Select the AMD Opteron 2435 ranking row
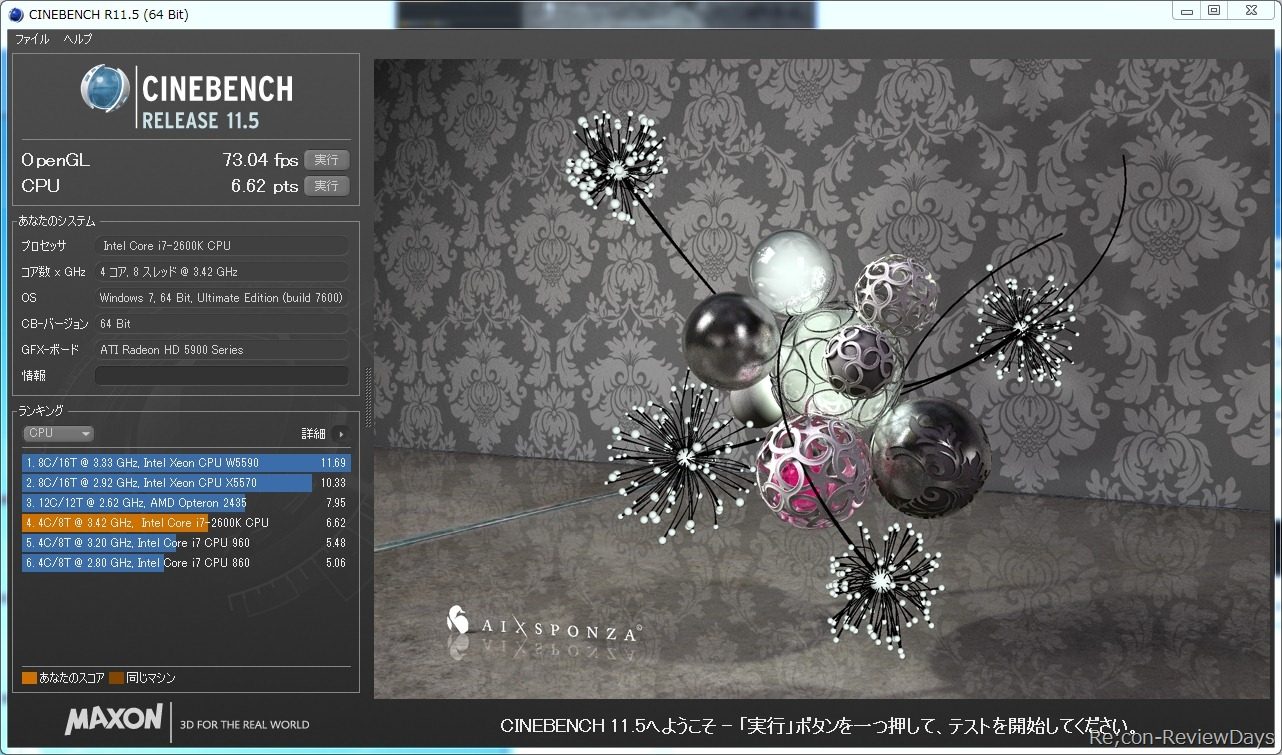Viewport: 1282px width, 755px height. (x=185, y=503)
